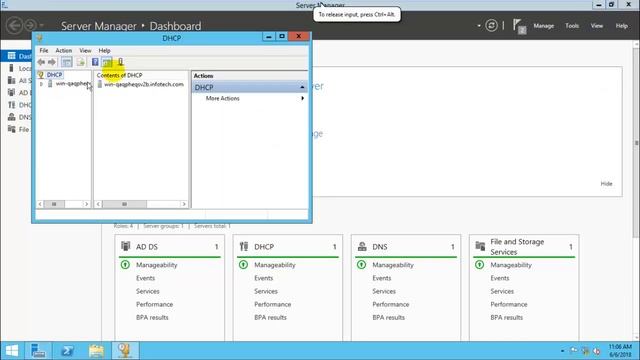Click the contents pane horizontal scrollbar thumb
The height and width of the screenshot is (360, 640).
click(x=124, y=204)
